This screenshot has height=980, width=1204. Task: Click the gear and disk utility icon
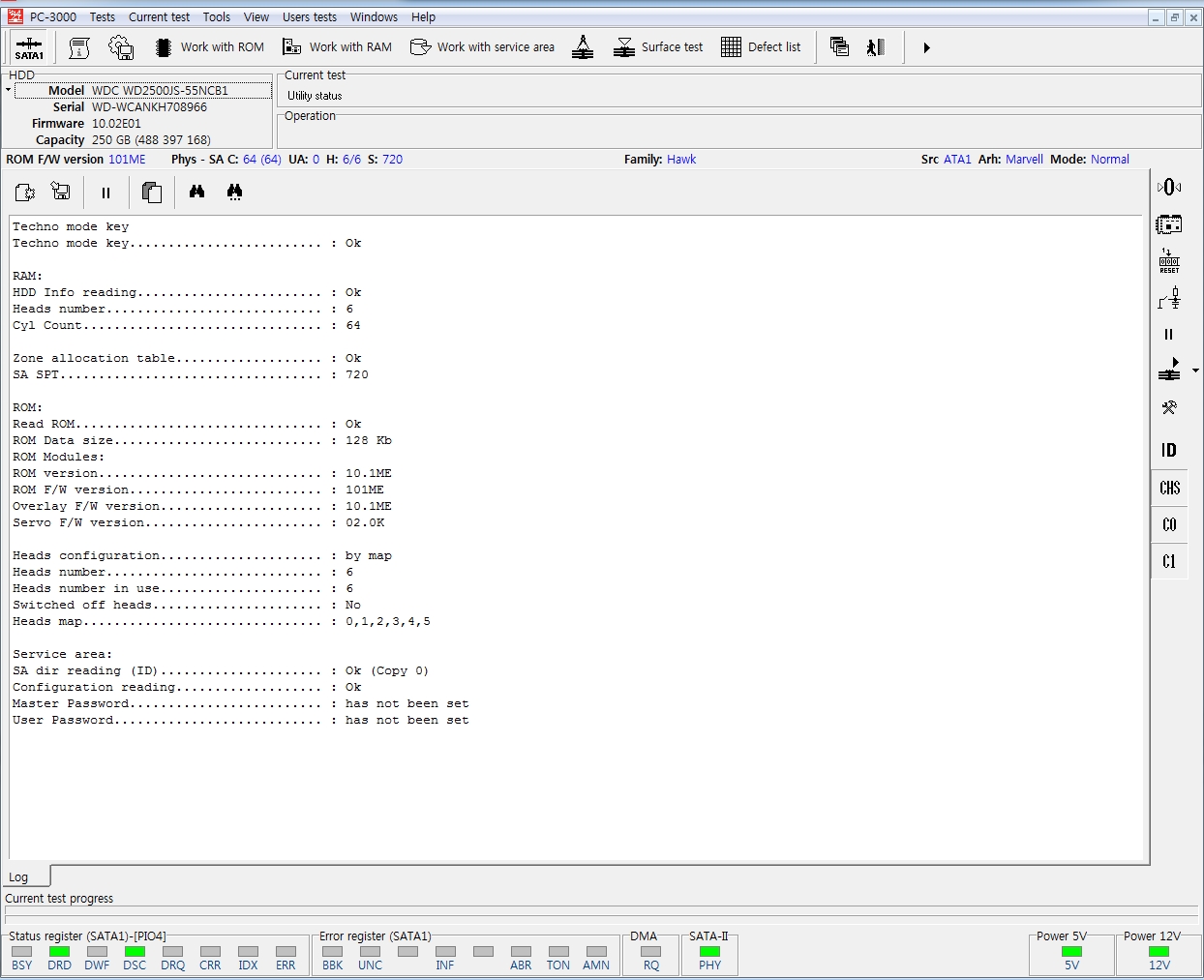pos(121,46)
